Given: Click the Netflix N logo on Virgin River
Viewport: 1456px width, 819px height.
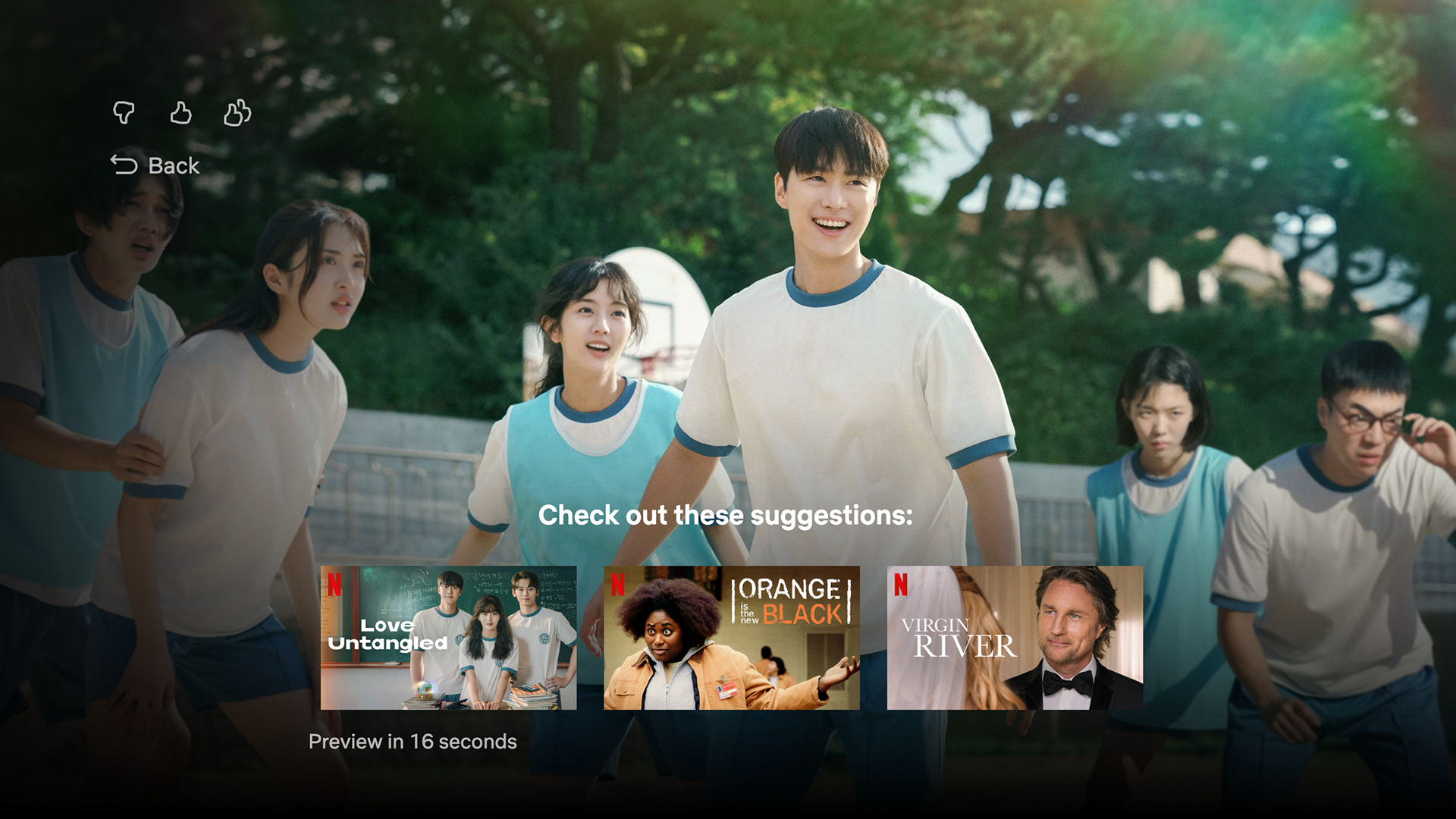Looking at the screenshot, I should [x=901, y=585].
